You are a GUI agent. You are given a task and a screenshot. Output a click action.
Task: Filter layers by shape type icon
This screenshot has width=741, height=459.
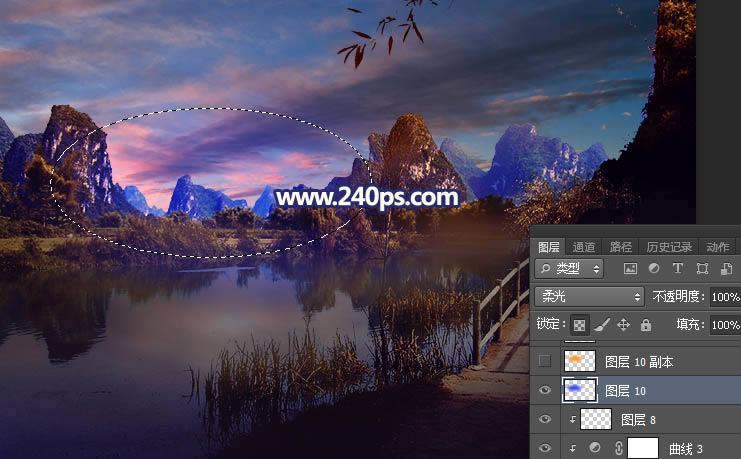pos(702,268)
